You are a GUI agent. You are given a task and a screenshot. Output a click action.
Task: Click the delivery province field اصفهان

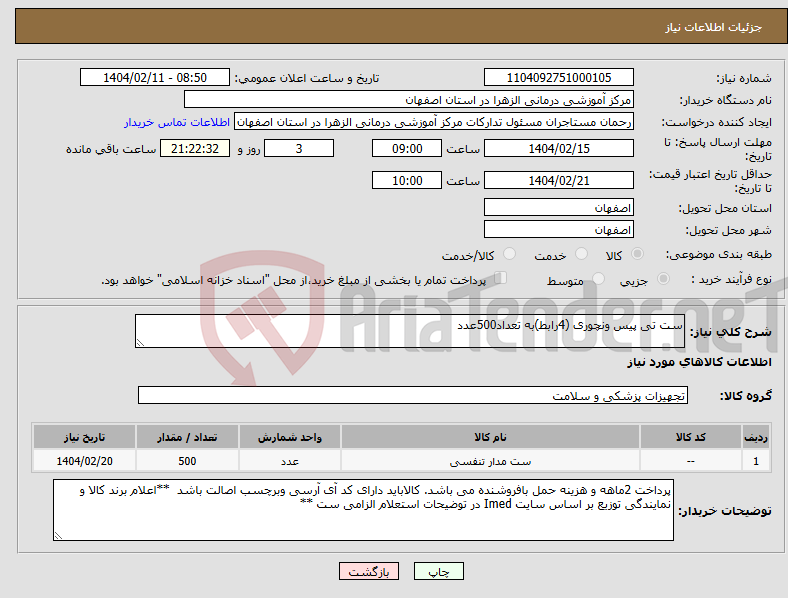pyautogui.click(x=559, y=208)
